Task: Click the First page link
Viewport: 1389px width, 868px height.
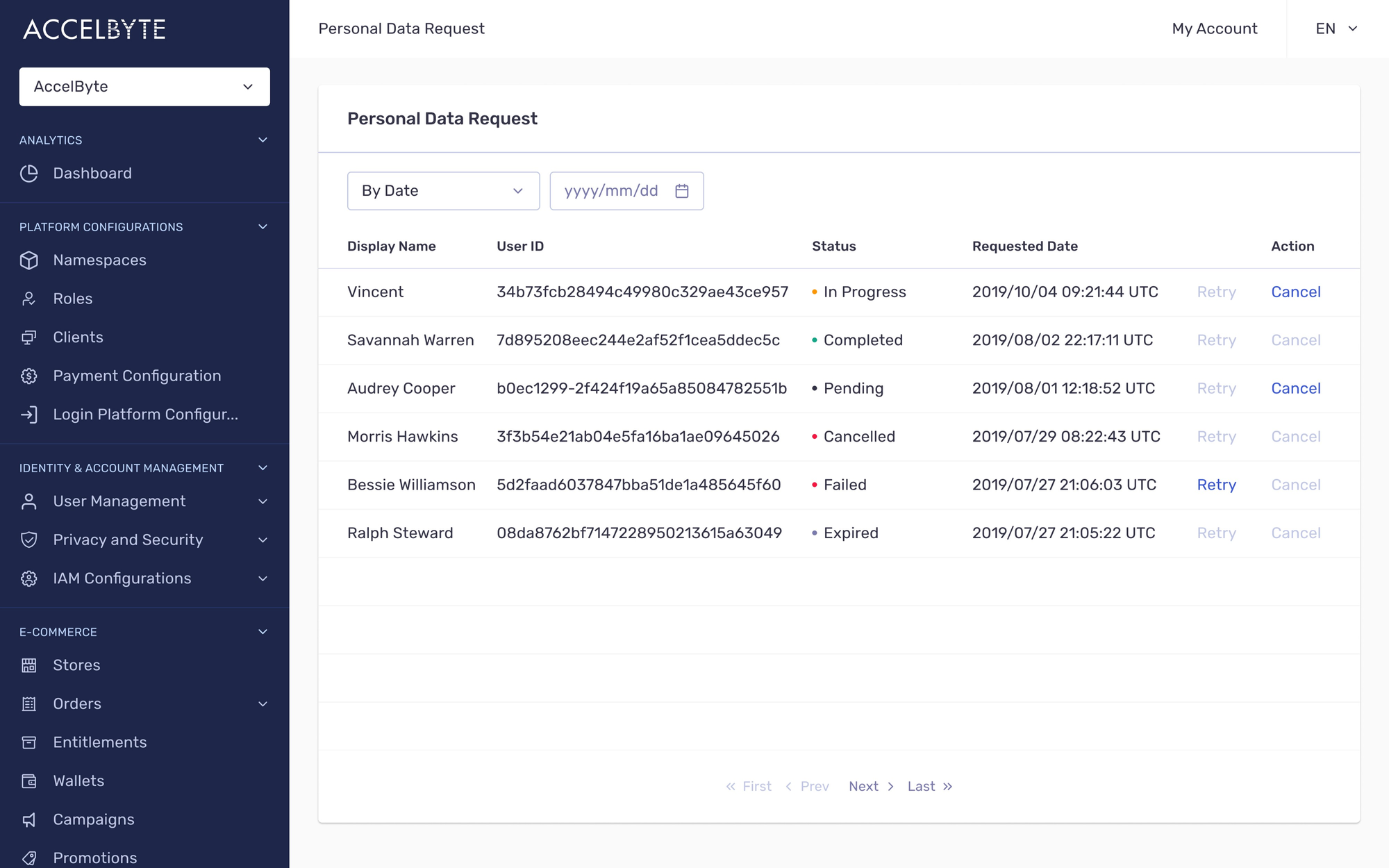Action: coord(749,787)
